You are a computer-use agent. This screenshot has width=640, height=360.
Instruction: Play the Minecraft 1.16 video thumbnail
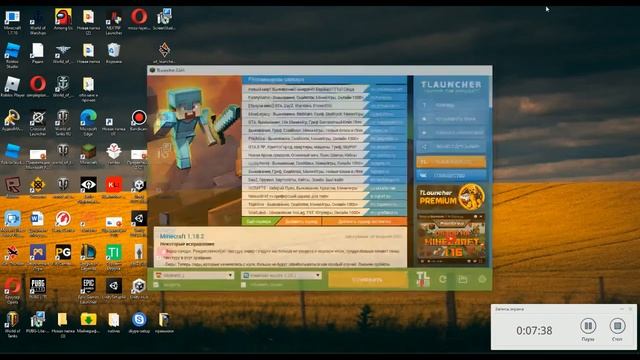pos(451,238)
